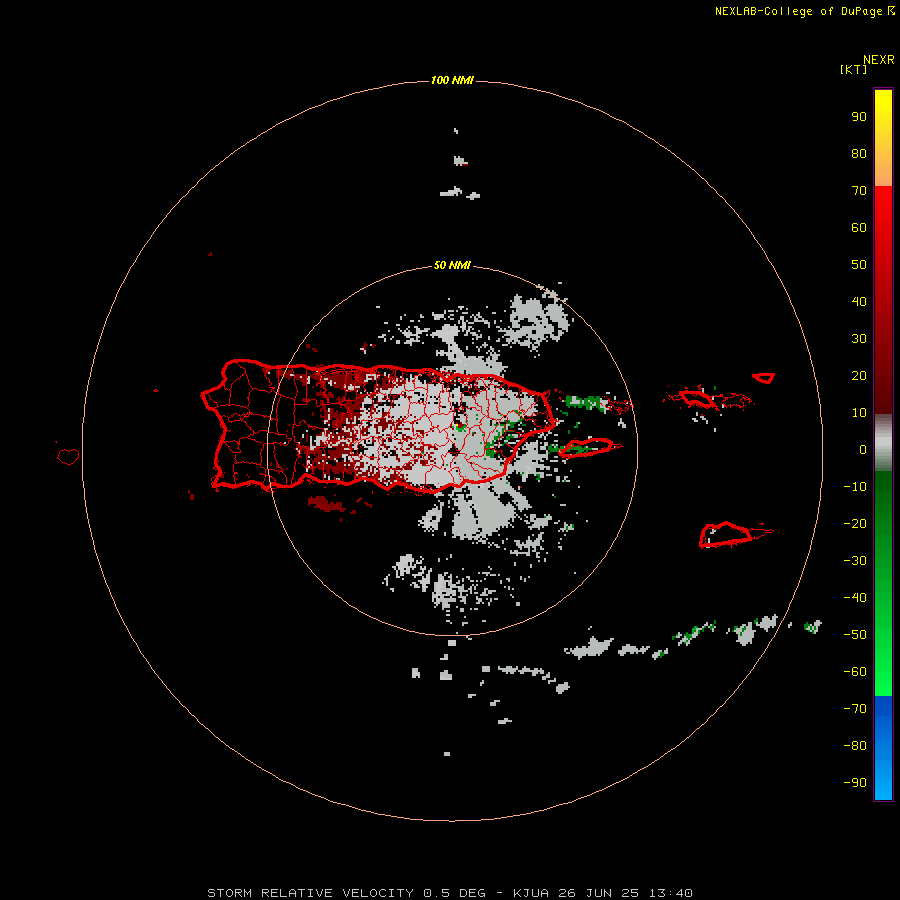Click the blue bottom segment of the color bar
This screenshot has width=900, height=900.
pos(883,748)
